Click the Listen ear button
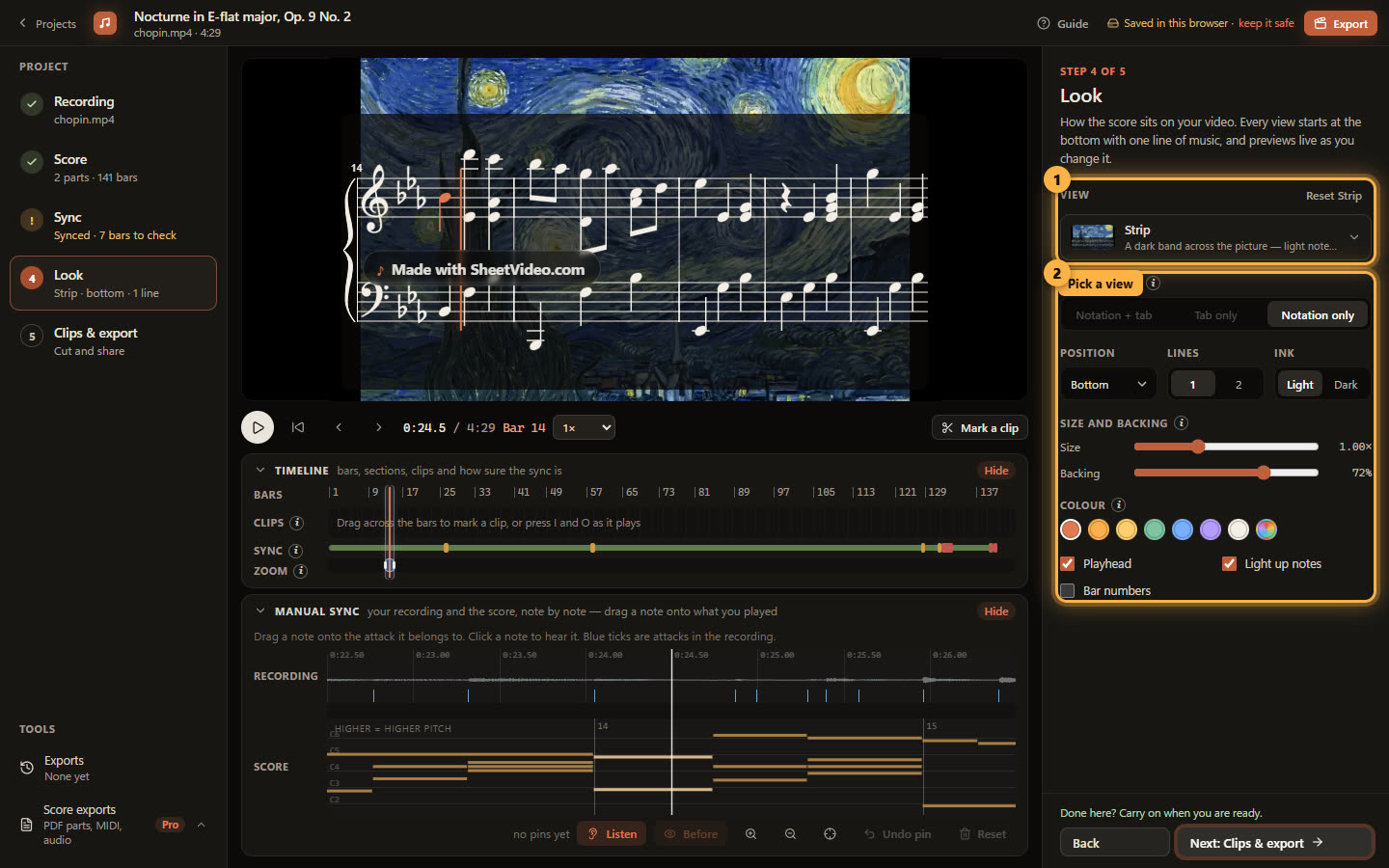This screenshot has width=1389, height=868. [x=612, y=834]
